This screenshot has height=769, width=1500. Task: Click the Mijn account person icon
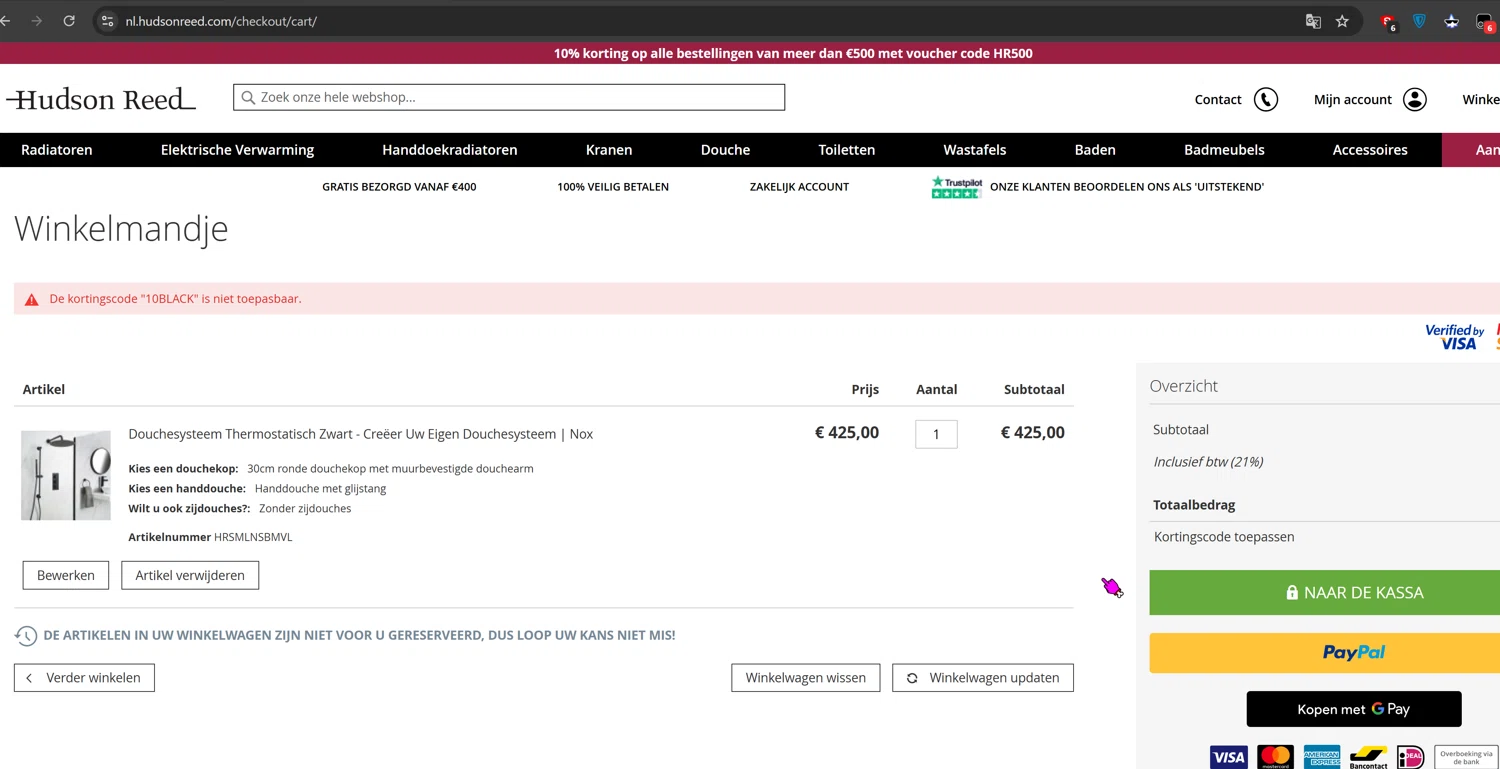point(1415,99)
